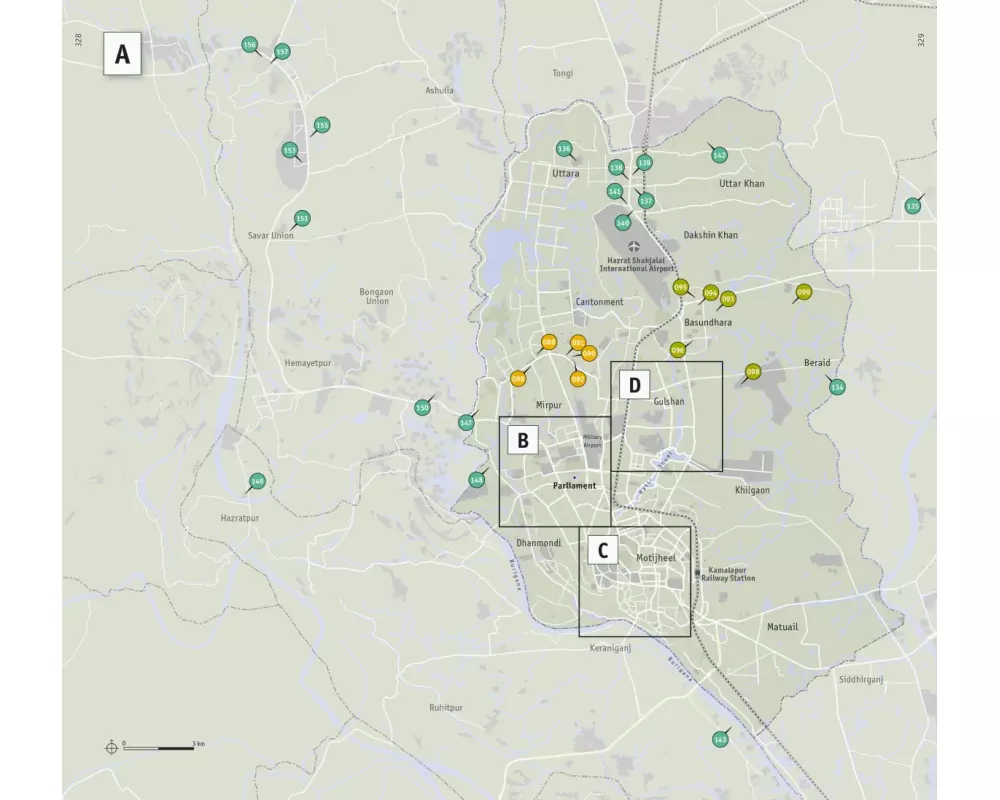The image size is (1000, 800).
Task: Open inset map C label
Action: 602,550
